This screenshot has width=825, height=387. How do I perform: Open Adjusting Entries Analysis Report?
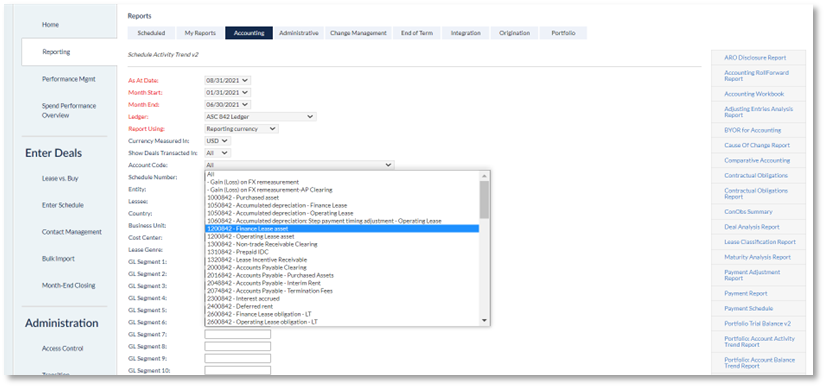tap(758, 112)
